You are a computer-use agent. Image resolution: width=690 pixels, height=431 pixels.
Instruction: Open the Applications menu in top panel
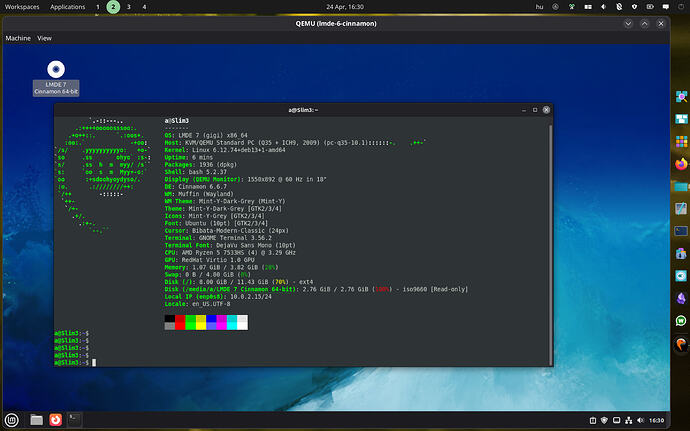67,7
